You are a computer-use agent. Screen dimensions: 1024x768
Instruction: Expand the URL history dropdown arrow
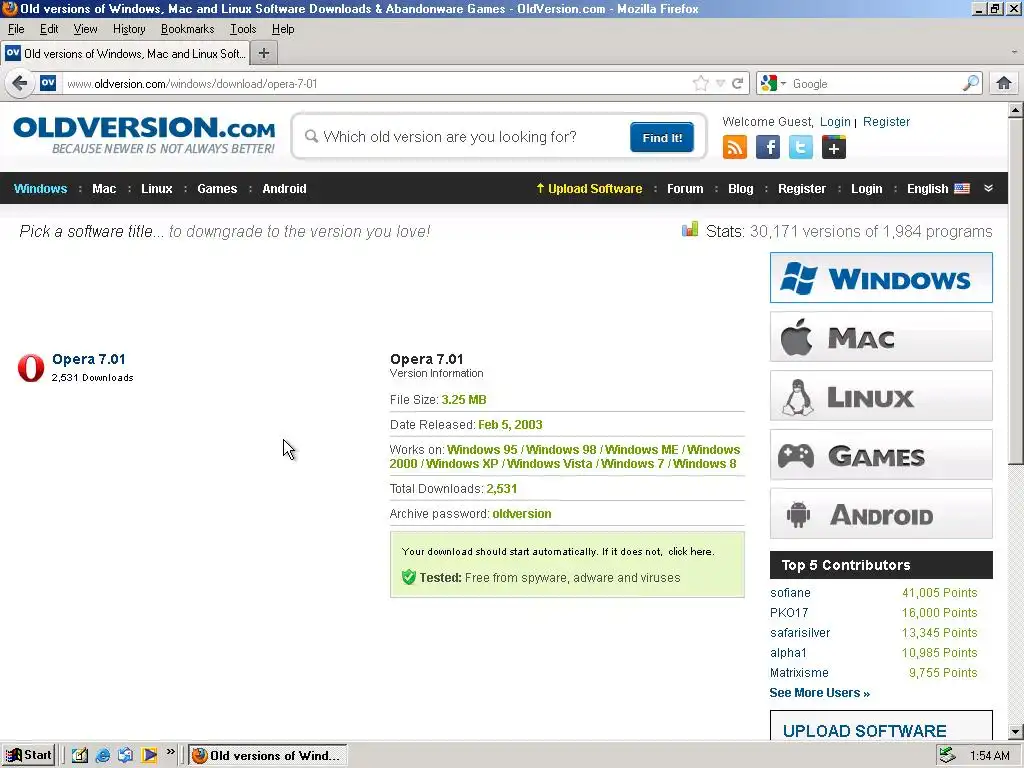click(720, 84)
